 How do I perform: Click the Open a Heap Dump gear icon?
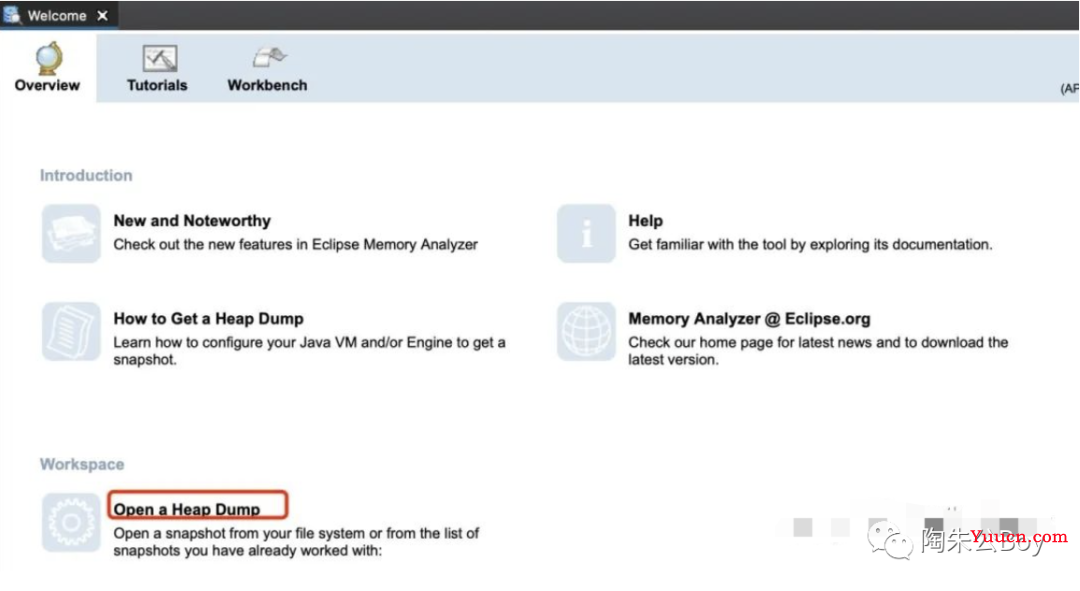pyautogui.click(x=71, y=522)
